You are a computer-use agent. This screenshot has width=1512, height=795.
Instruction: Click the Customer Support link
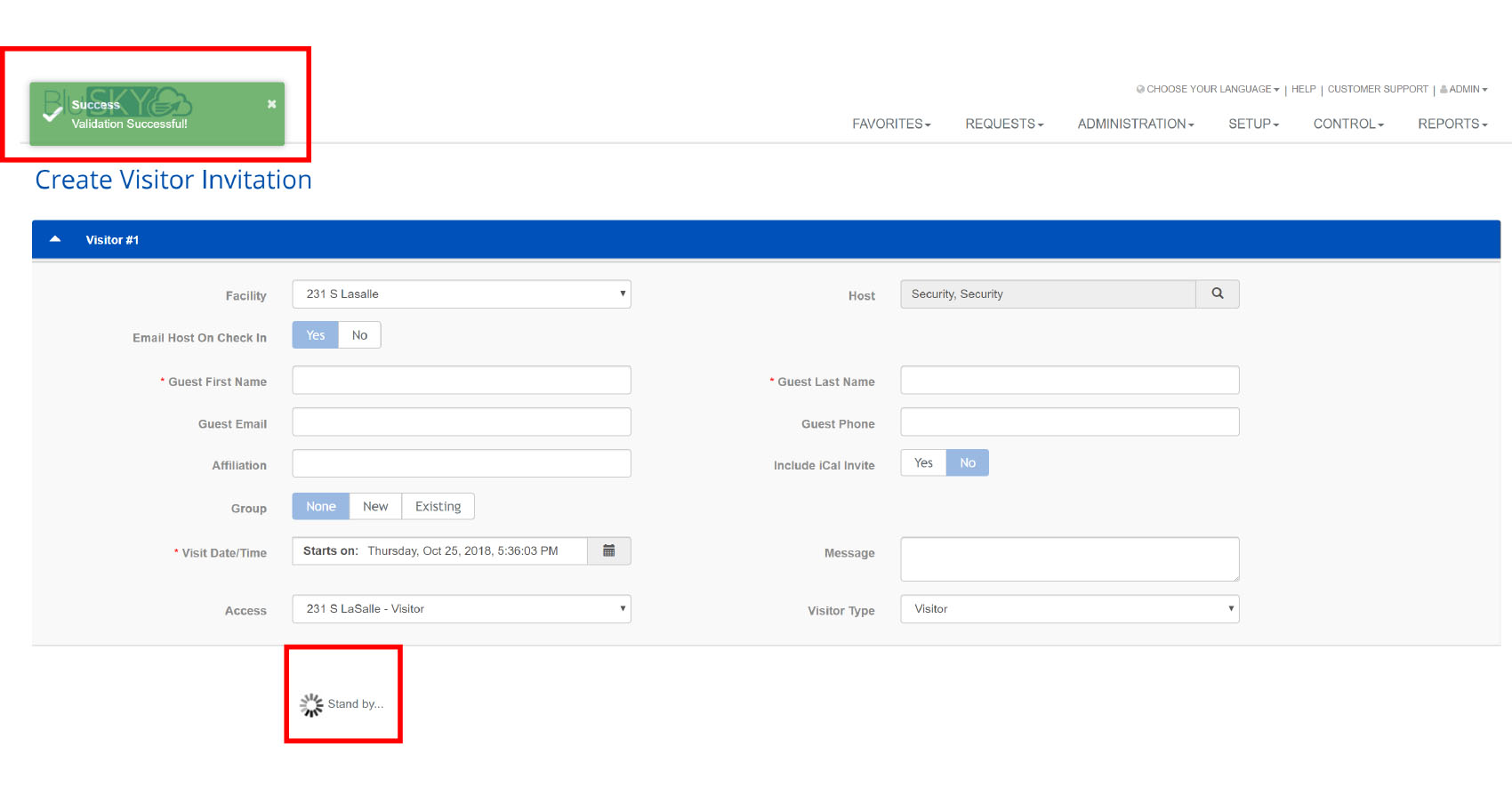(x=1377, y=89)
